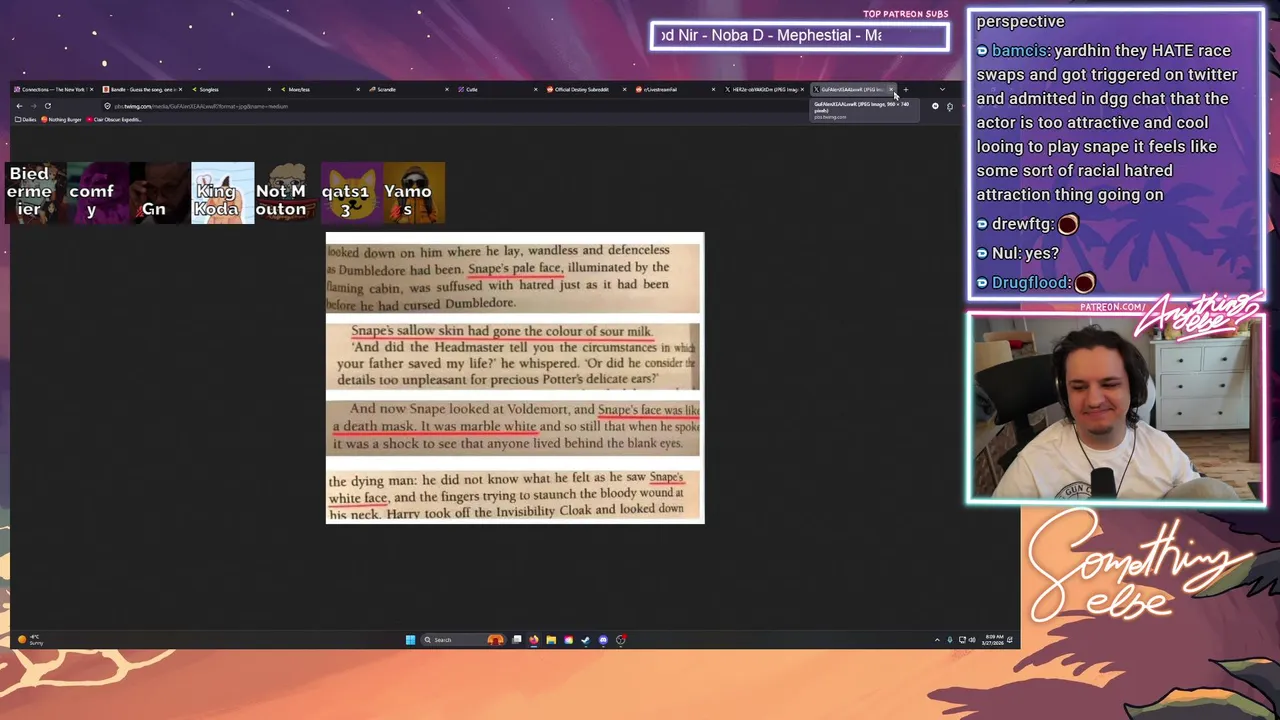The width and height of the screenshot is (1280, 720).
Task: Open the taskbar app with red badge
Action: 621,640
